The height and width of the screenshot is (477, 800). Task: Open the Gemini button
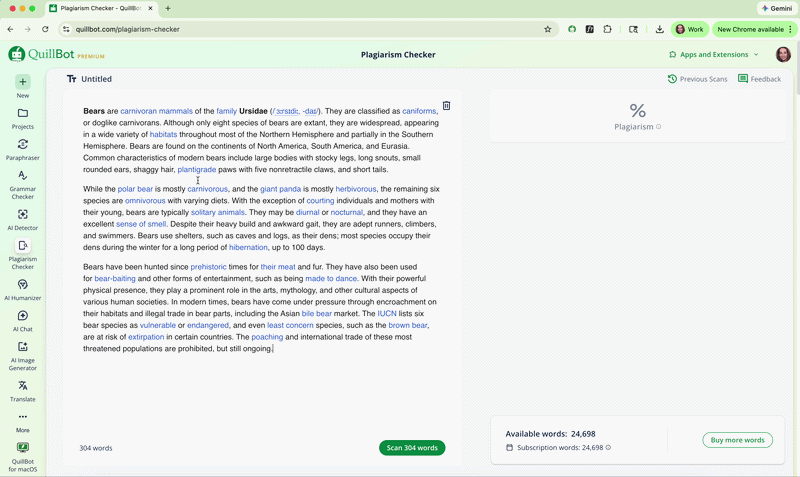pos(777,8)
